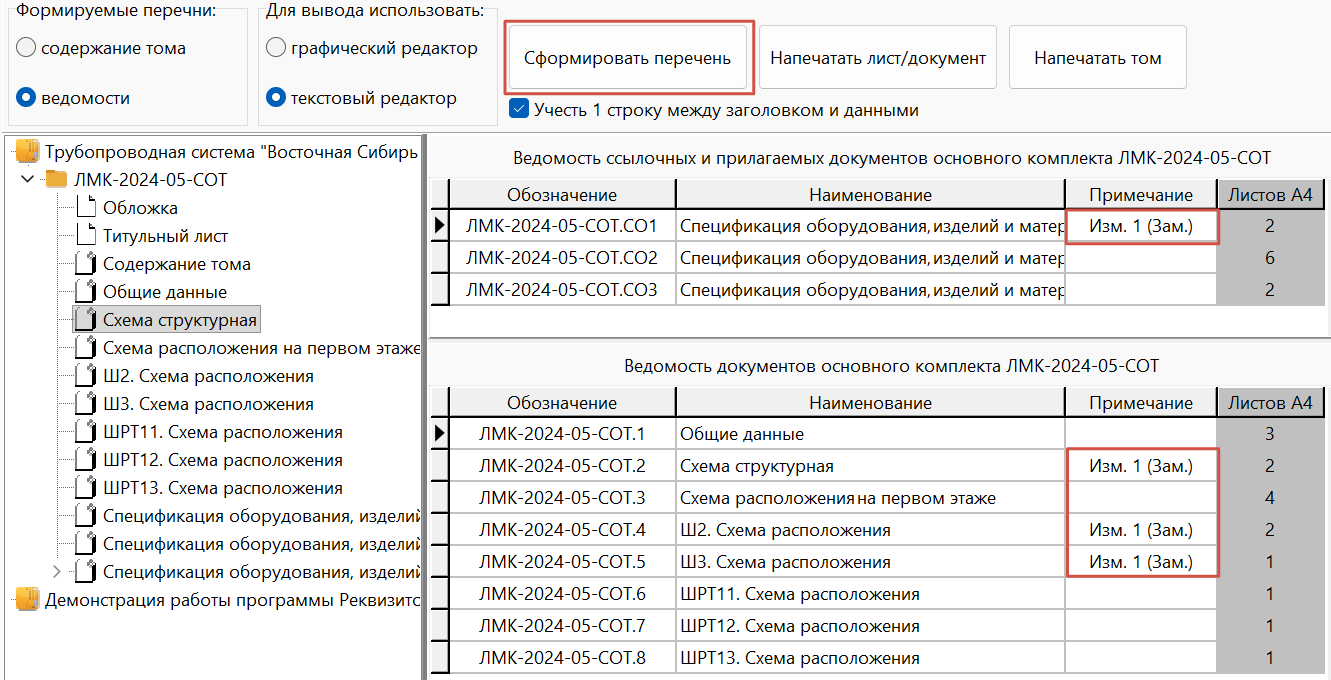This screenshot has width=1331, height=680.
Task: Click the ШРТ13. Схема расположения tree icon
Action: point(85,488)
